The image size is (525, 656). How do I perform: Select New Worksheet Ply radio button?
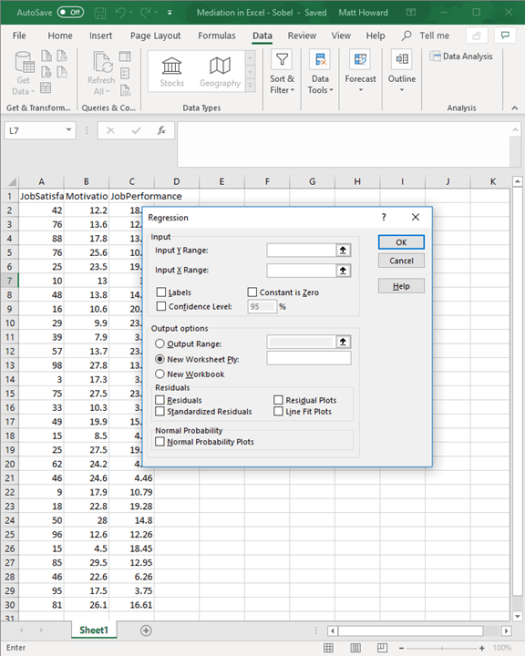(159, 359)
